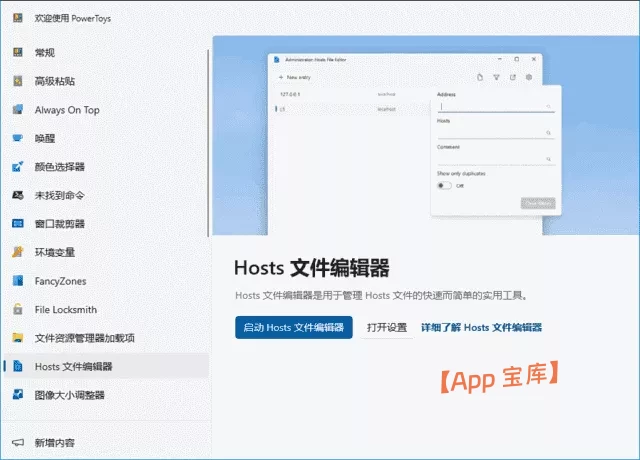The width and height of the screenshot is (640, 460).
Task: Open 颜色选择器 module page
Action: coord(106,167)
